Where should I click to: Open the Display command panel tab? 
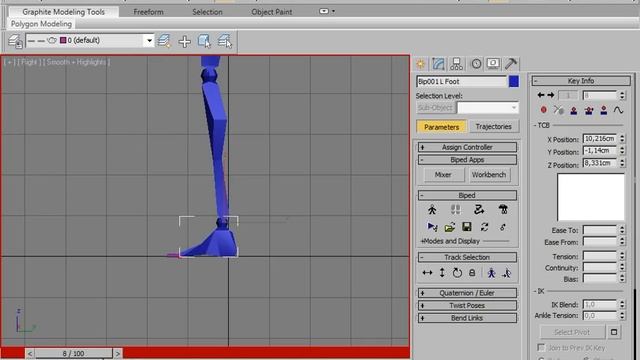tap(493, 64)
